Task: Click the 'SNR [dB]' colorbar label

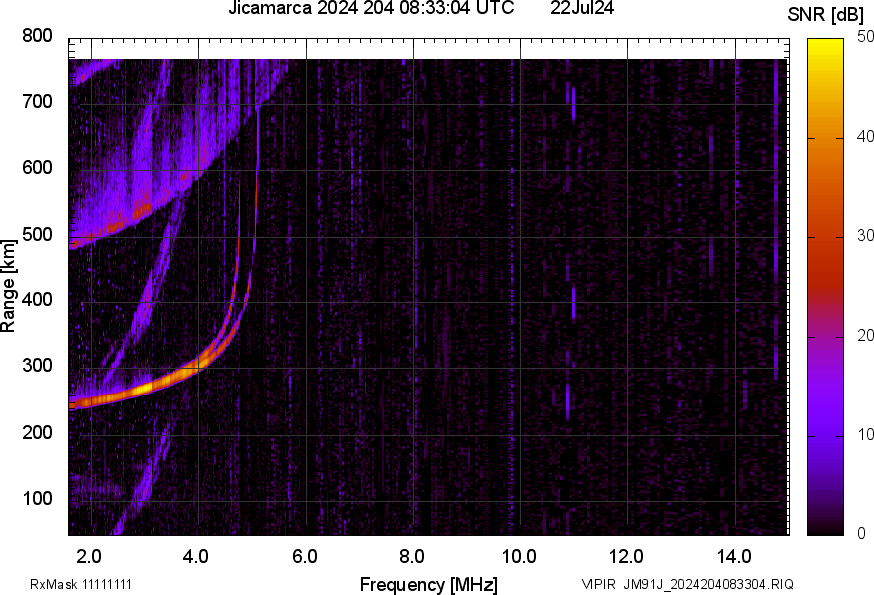Action: pyautogui.click(x=826, y=14)
